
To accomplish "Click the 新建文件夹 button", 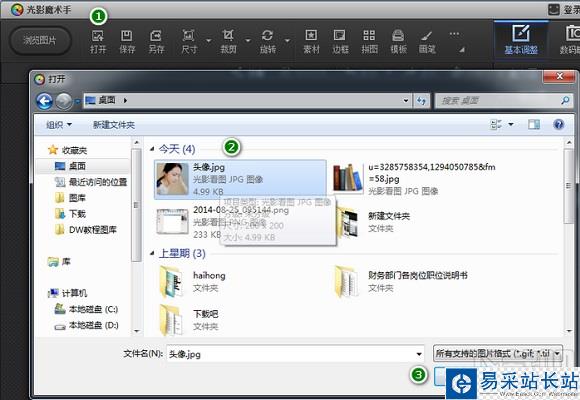I will coord(114,125).
